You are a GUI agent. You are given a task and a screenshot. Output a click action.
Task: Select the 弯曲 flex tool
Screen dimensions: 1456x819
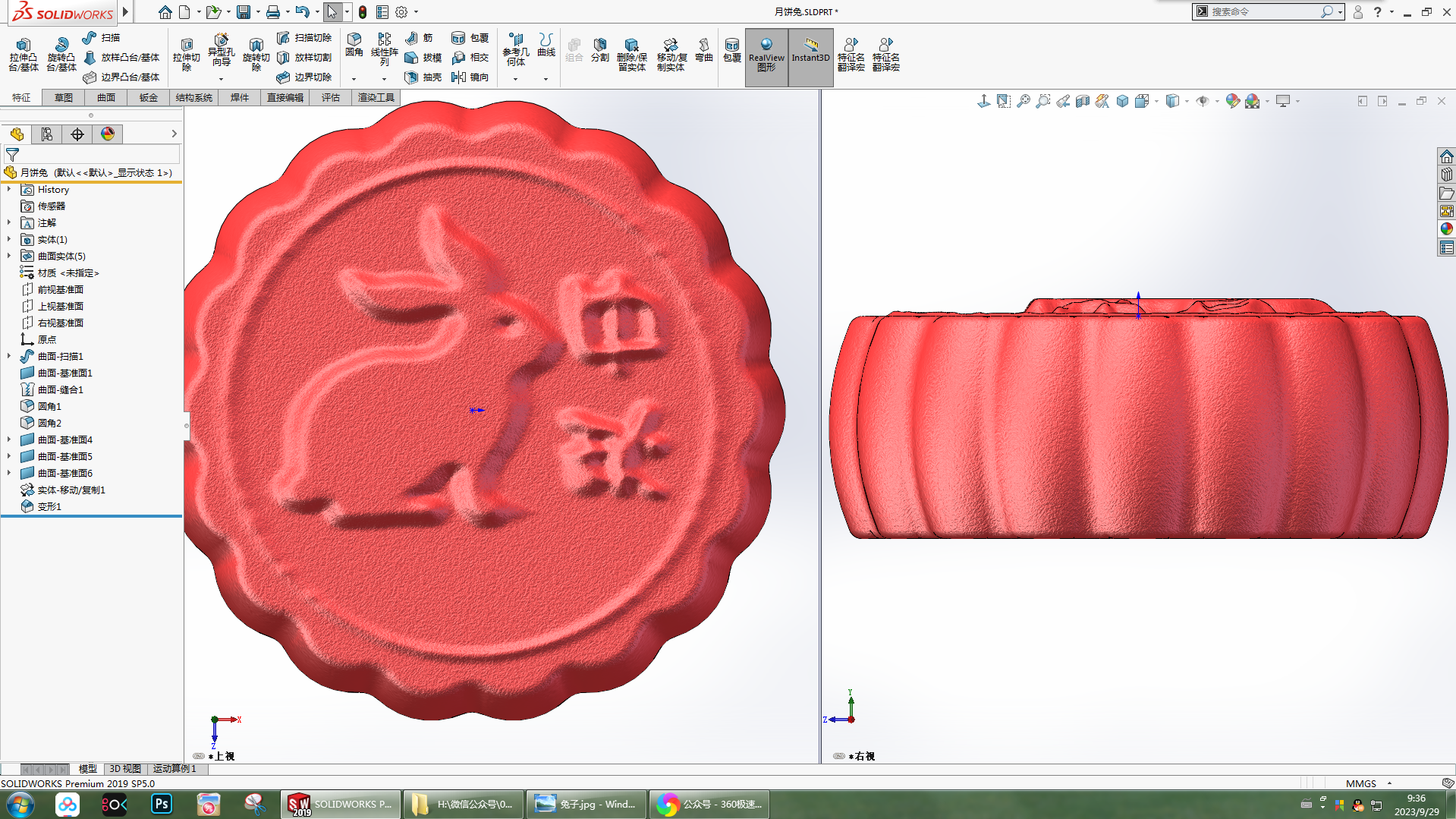coord(704,49)
